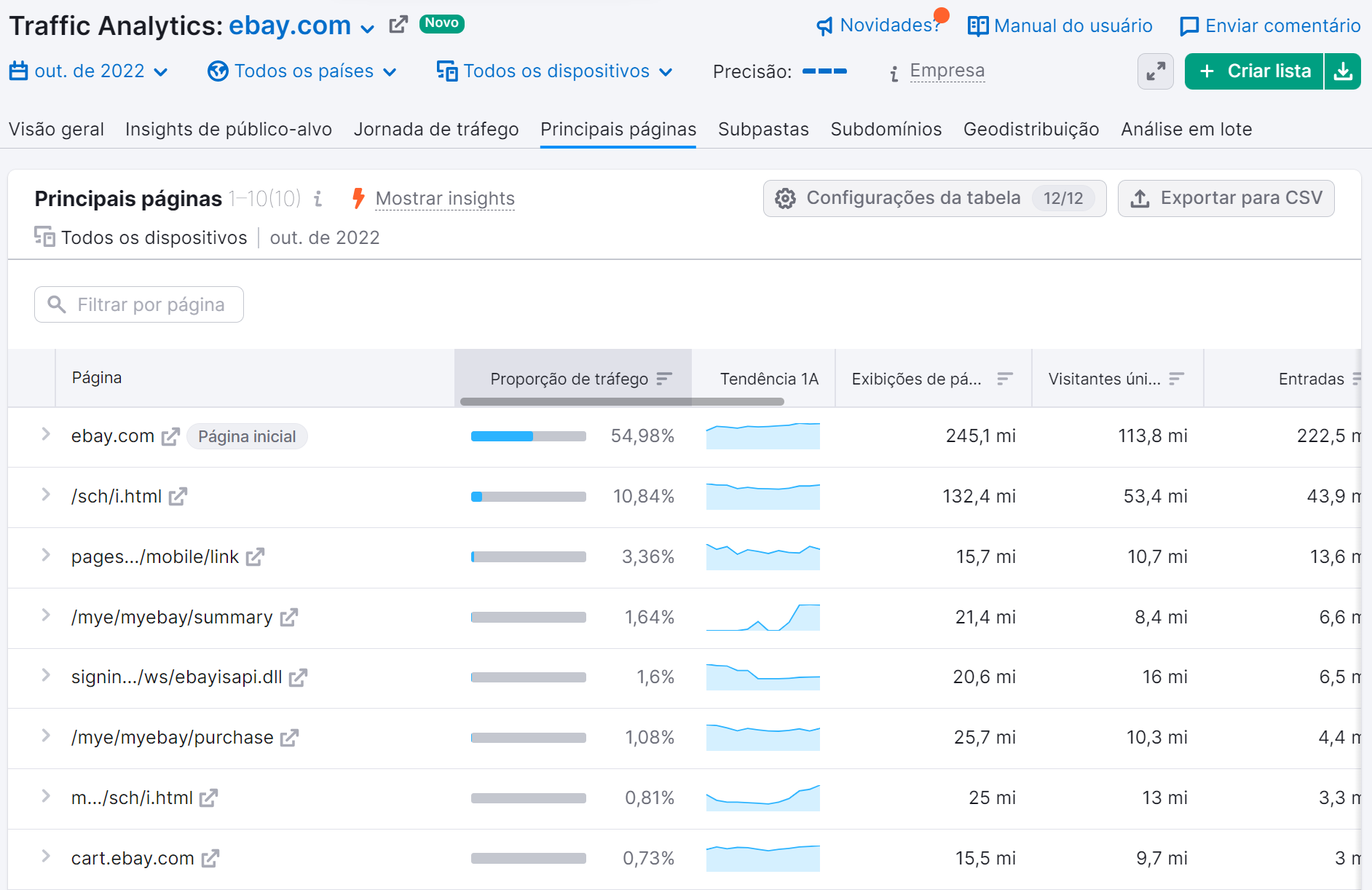The height and width of the screenshot is (890, 1372).
Task: Click the magnifier icon in page filter
Action: pos(57,304)
